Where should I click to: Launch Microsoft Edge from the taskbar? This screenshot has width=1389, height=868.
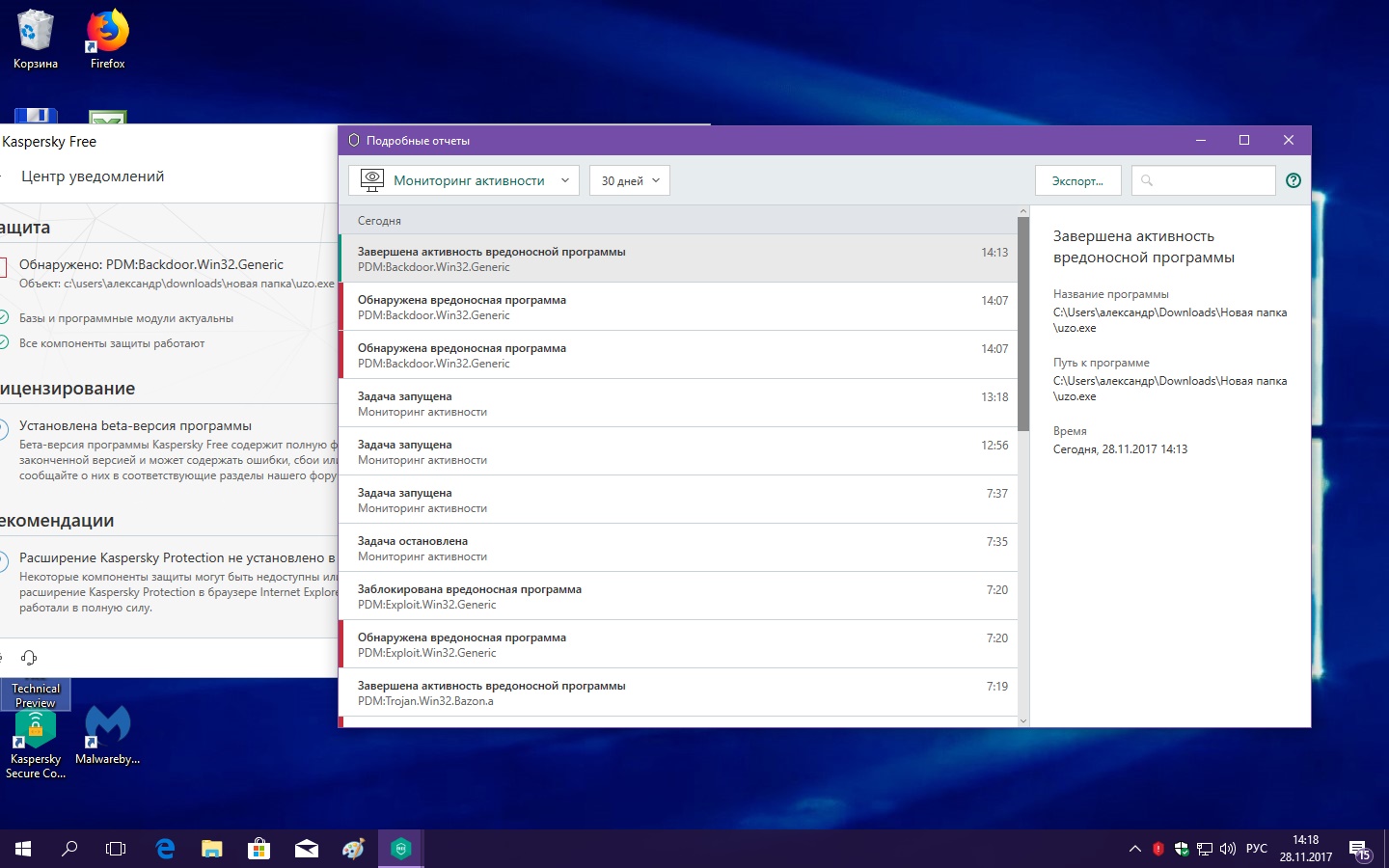tap(165, 849)
